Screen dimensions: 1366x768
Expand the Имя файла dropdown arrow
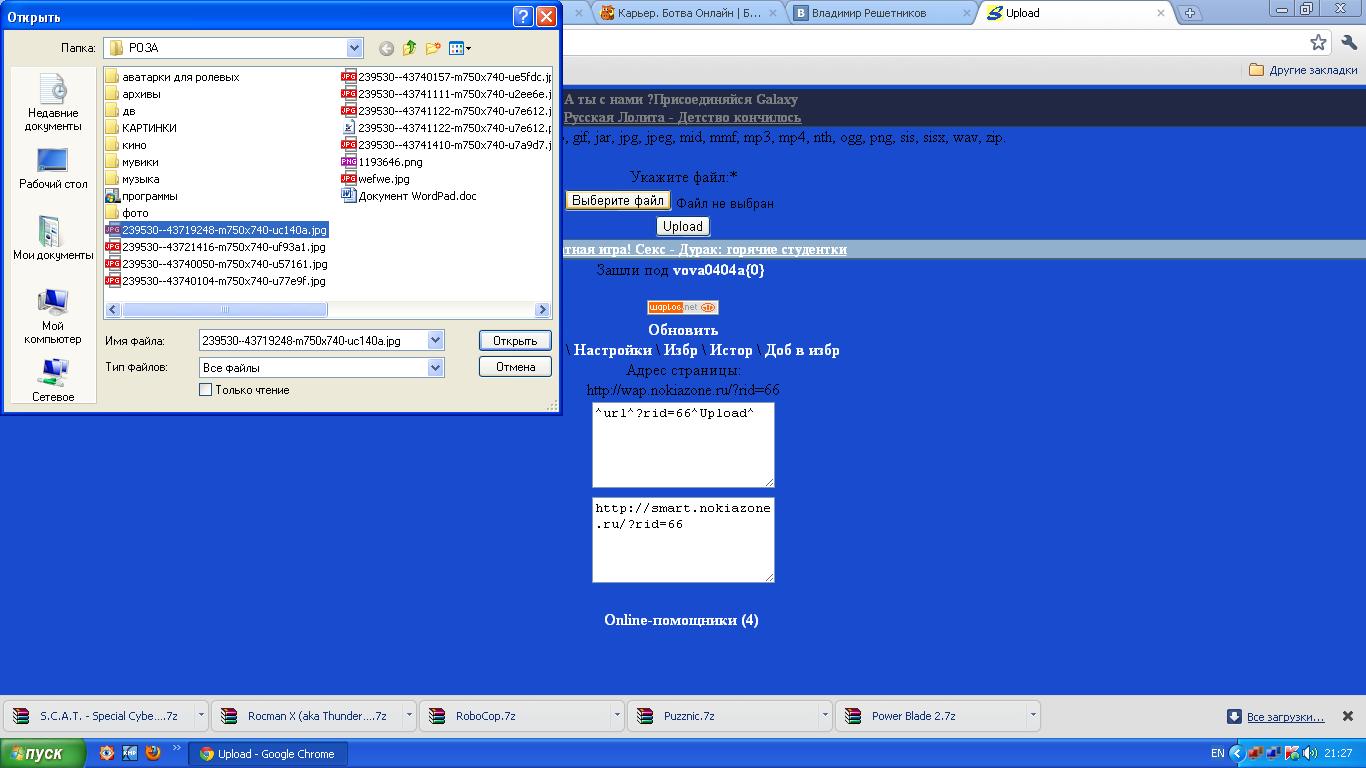435,341
